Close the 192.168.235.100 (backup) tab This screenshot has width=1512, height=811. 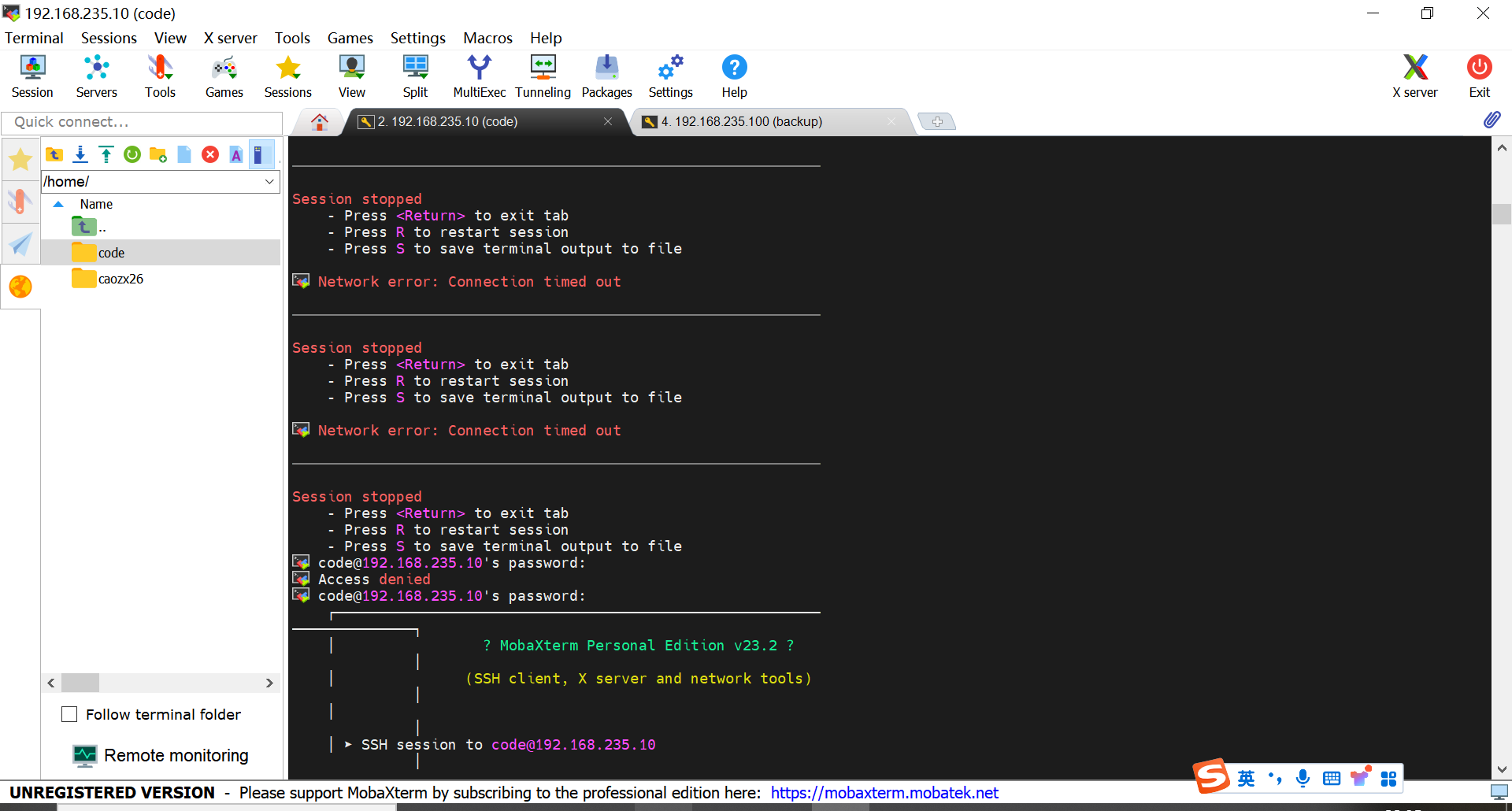click(891, 121)
